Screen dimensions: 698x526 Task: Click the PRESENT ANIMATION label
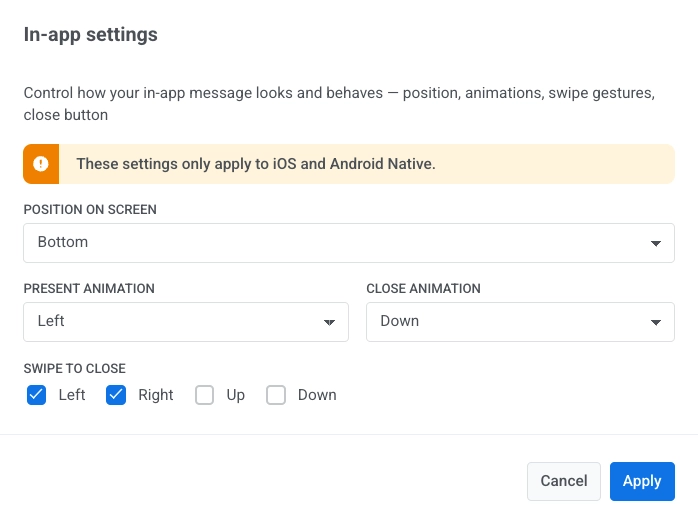click(x=89, y=288)
